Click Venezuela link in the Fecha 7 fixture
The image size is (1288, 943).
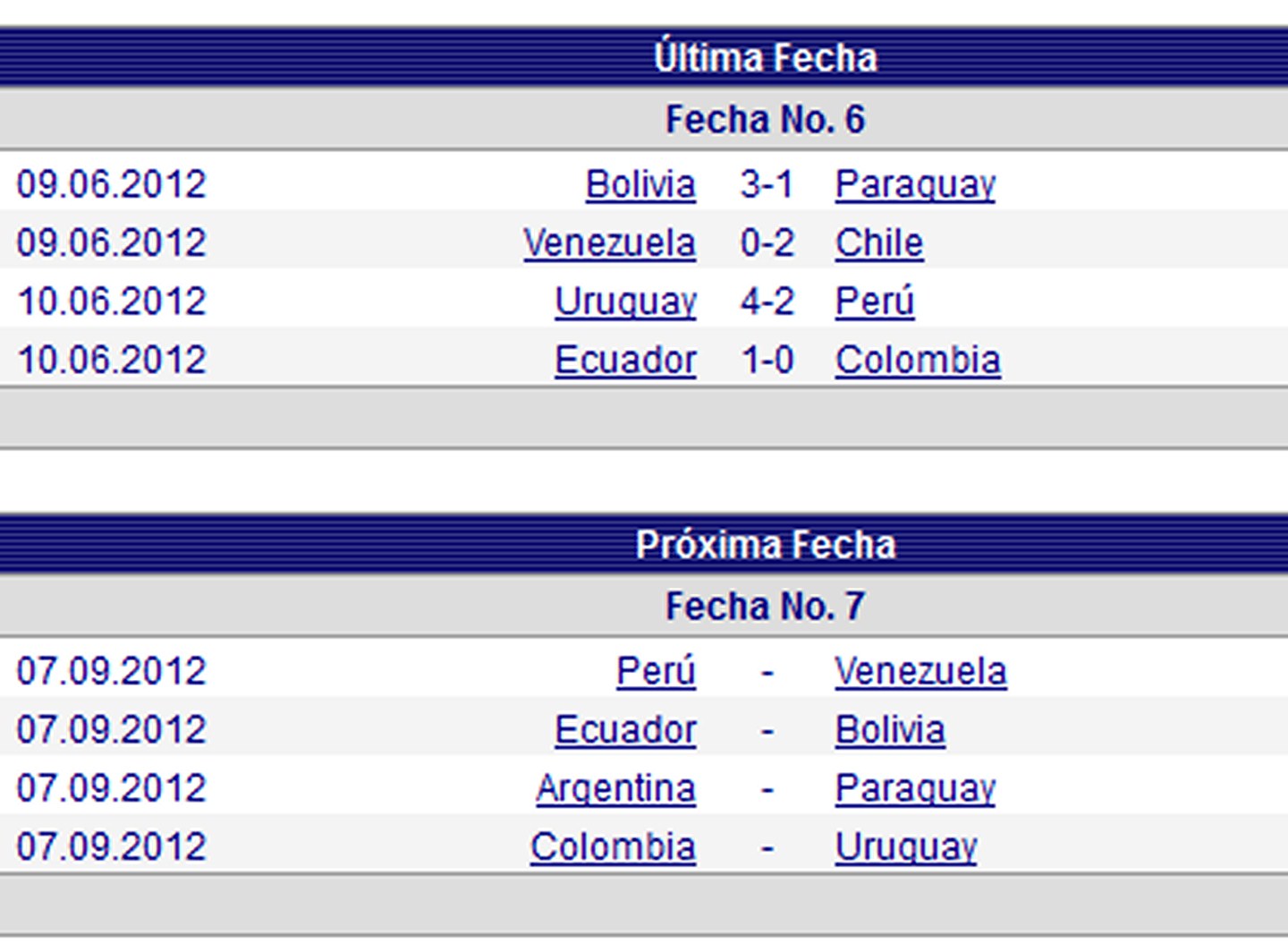pyautogui.click(x=920, y=671)
